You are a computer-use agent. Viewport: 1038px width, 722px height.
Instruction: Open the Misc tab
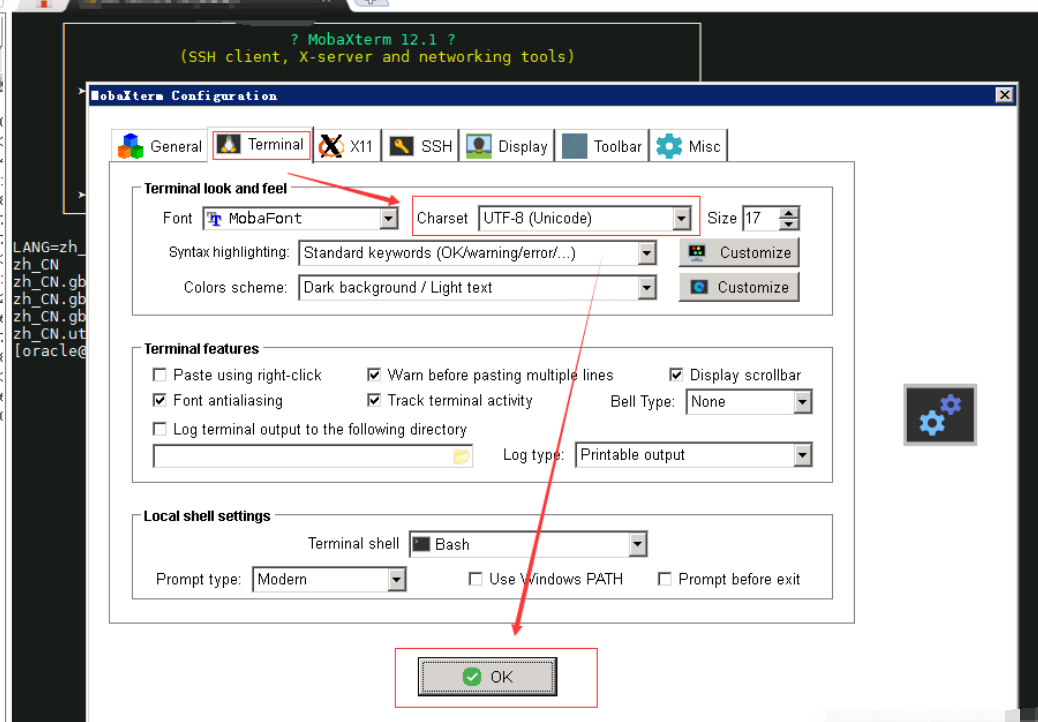(688, 146)
